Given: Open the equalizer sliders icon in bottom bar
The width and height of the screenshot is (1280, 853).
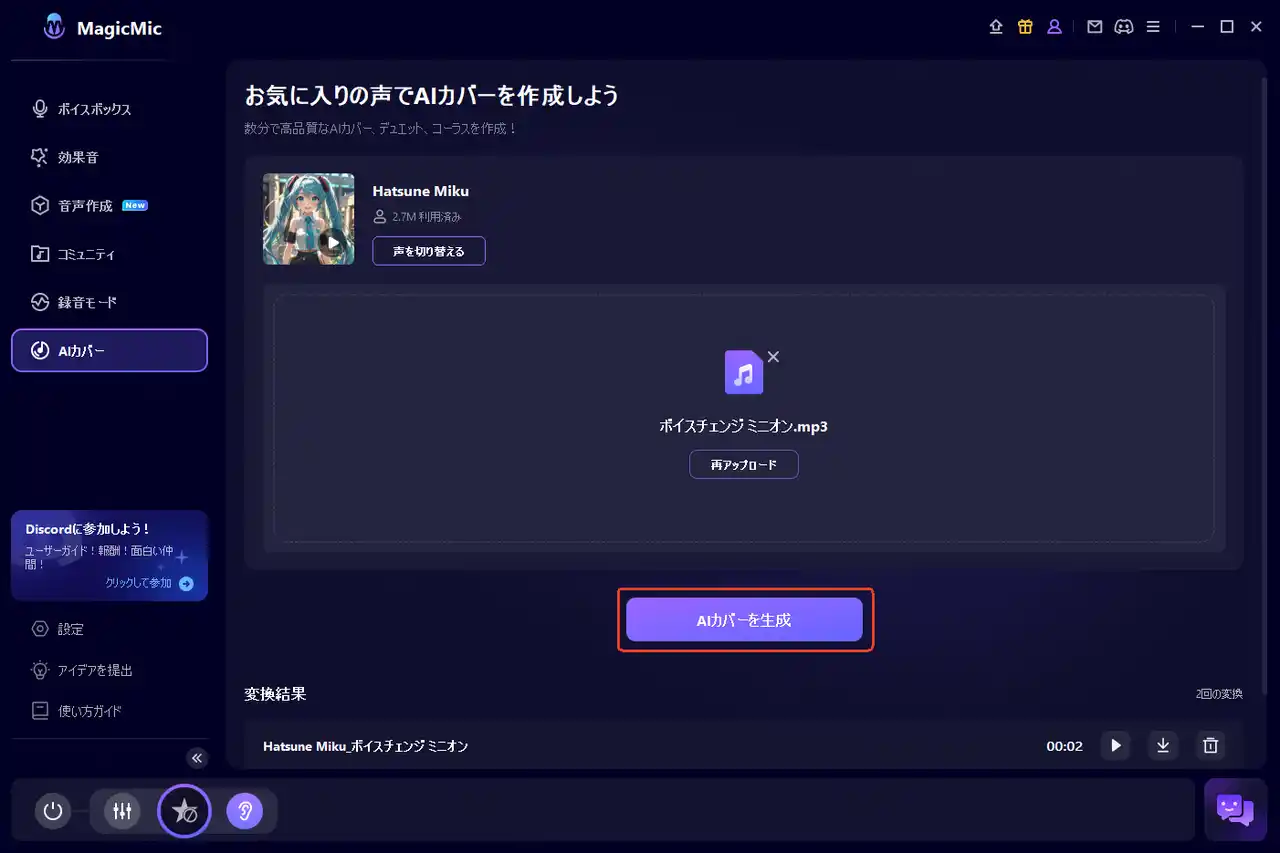Looking at the screenshot, I should pyautogui.click(x=122, y=811).
